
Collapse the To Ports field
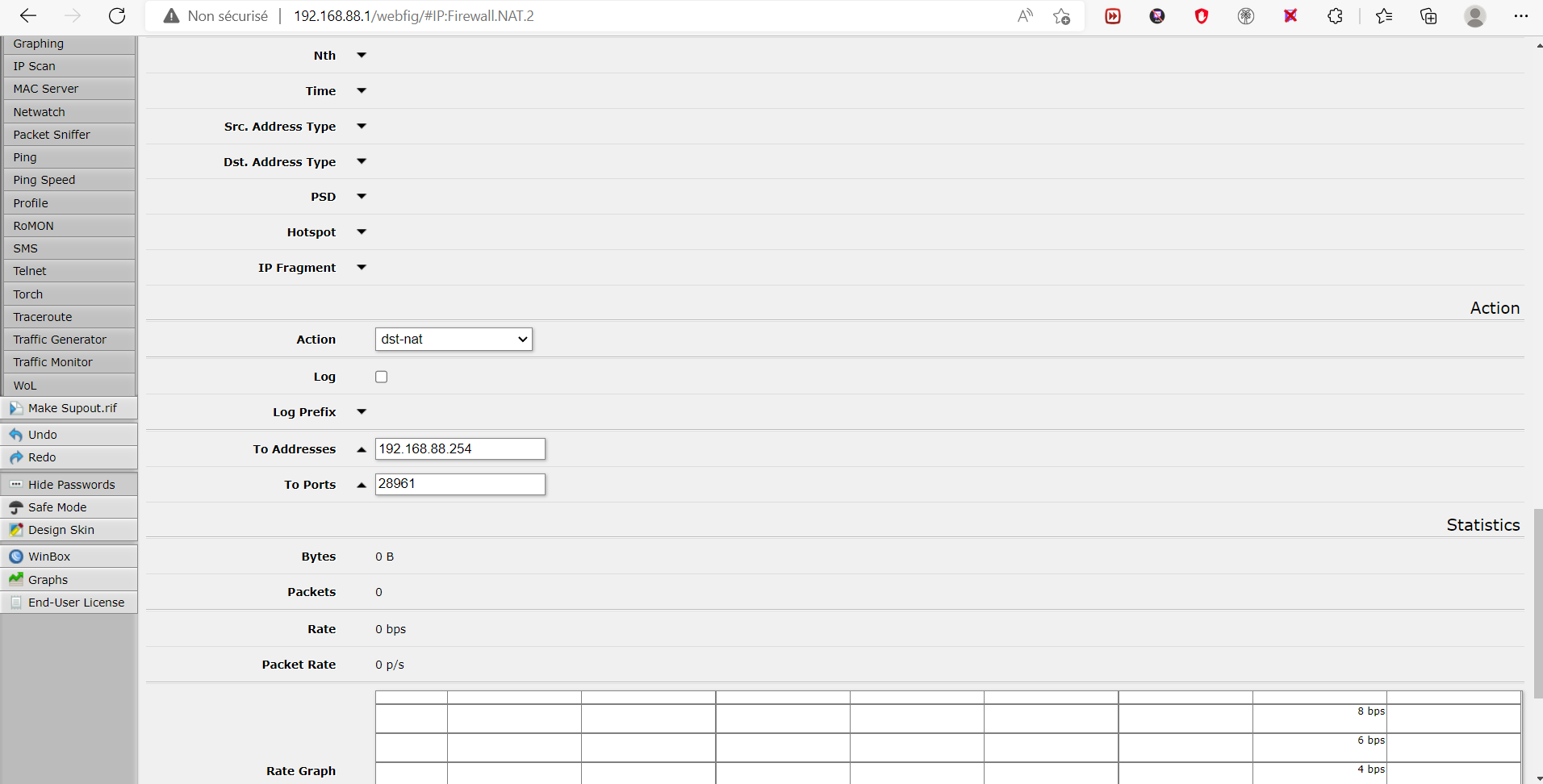(x=362, y=485)
